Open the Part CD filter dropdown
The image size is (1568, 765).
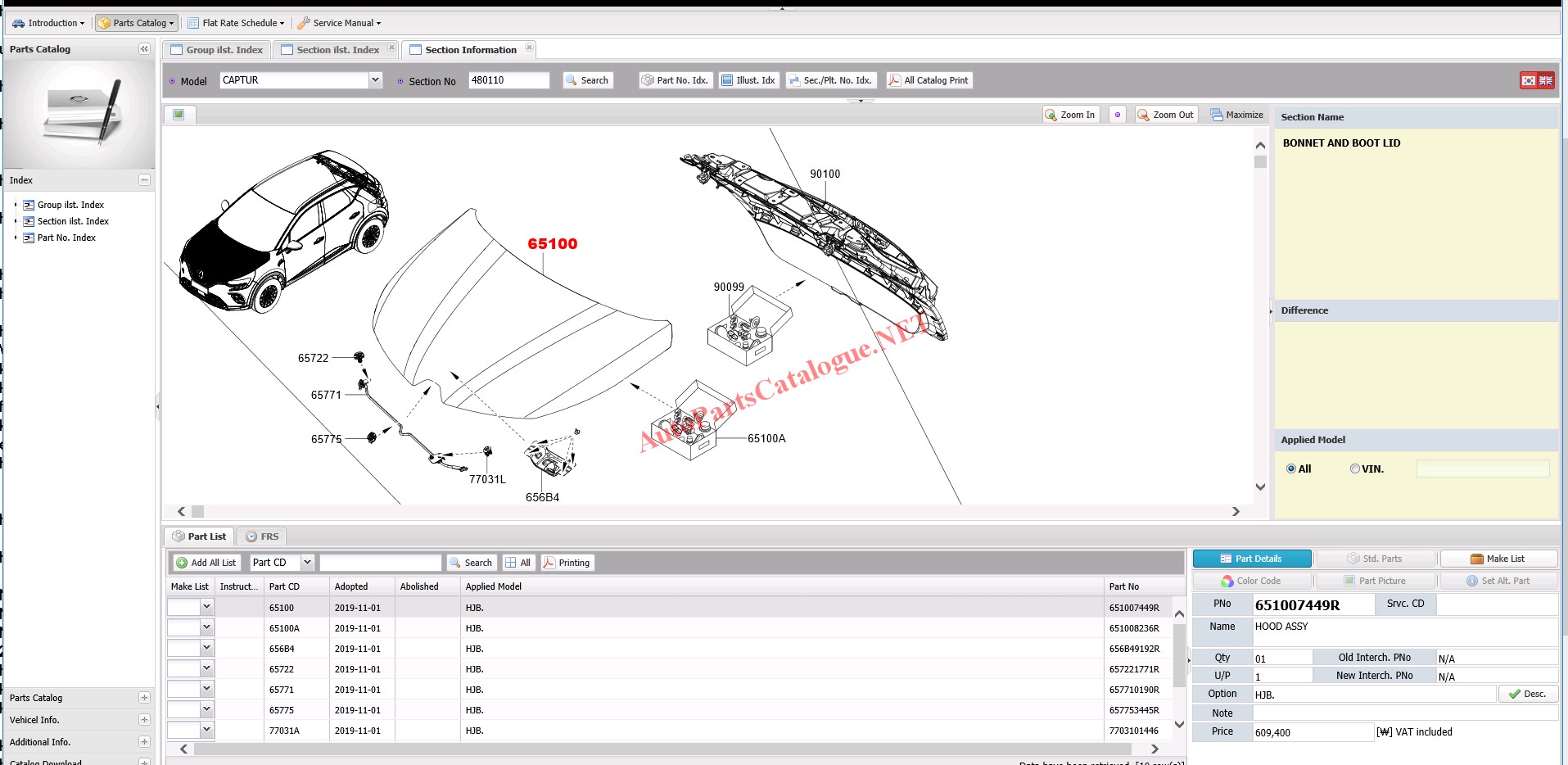tap(307, 563)
